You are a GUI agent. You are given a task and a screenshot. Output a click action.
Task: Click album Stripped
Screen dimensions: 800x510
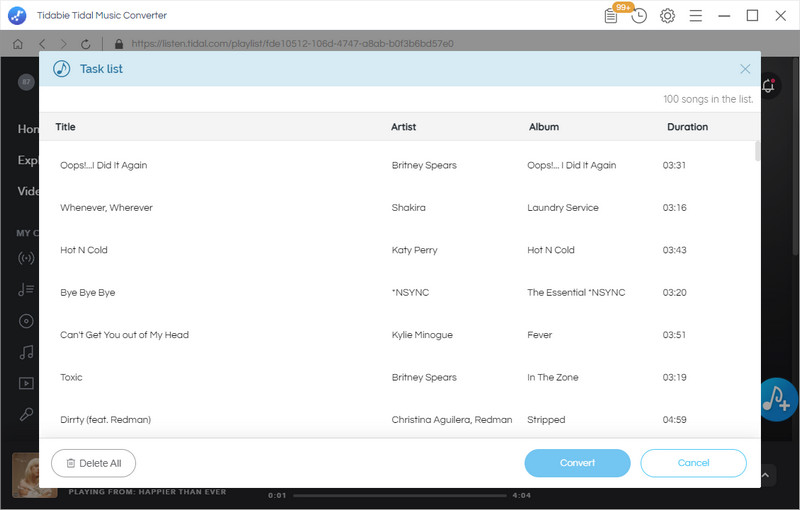546,420
